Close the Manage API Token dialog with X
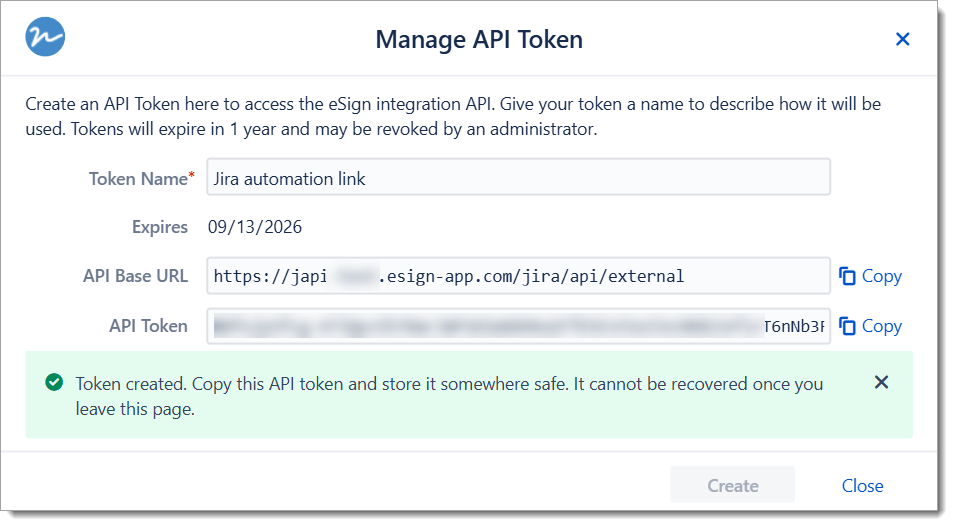The height and width of the screenshot is (526, 953). (x=902, y=40)
